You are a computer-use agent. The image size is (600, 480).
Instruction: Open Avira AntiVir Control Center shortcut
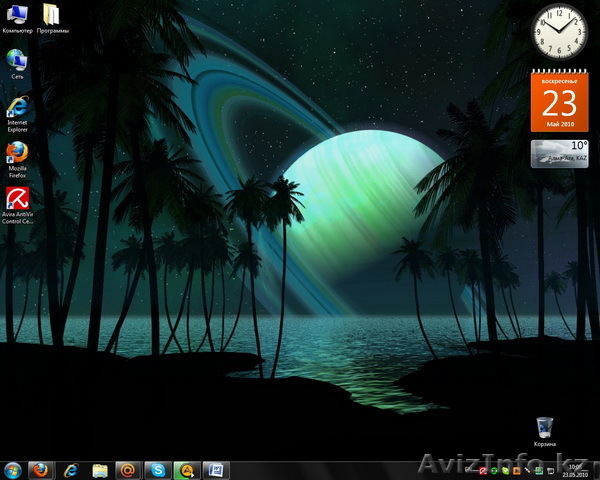point(17,198)
